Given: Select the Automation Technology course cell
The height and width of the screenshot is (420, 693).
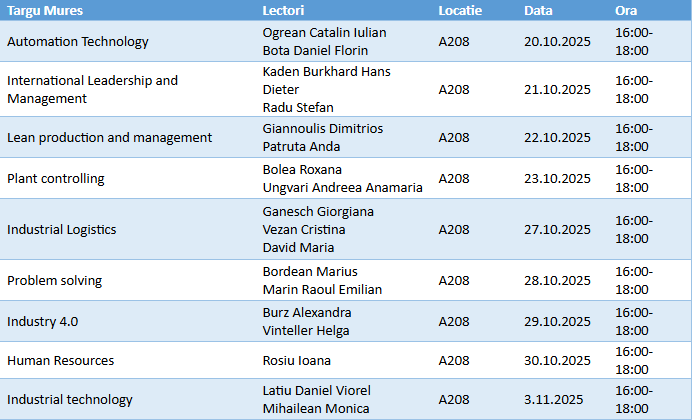Looking at the screenshot, I should pyautogui.click(x=78, y=42).
